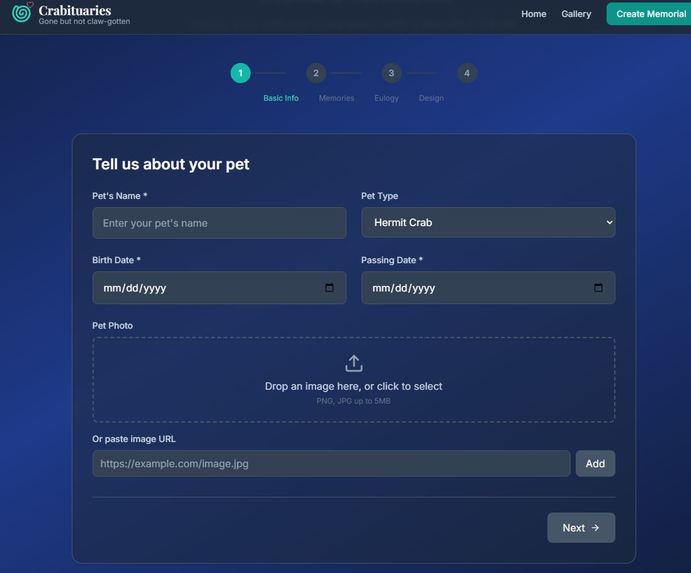Click the 'Gone but not claw-gotten' tagline

(84, 21)
